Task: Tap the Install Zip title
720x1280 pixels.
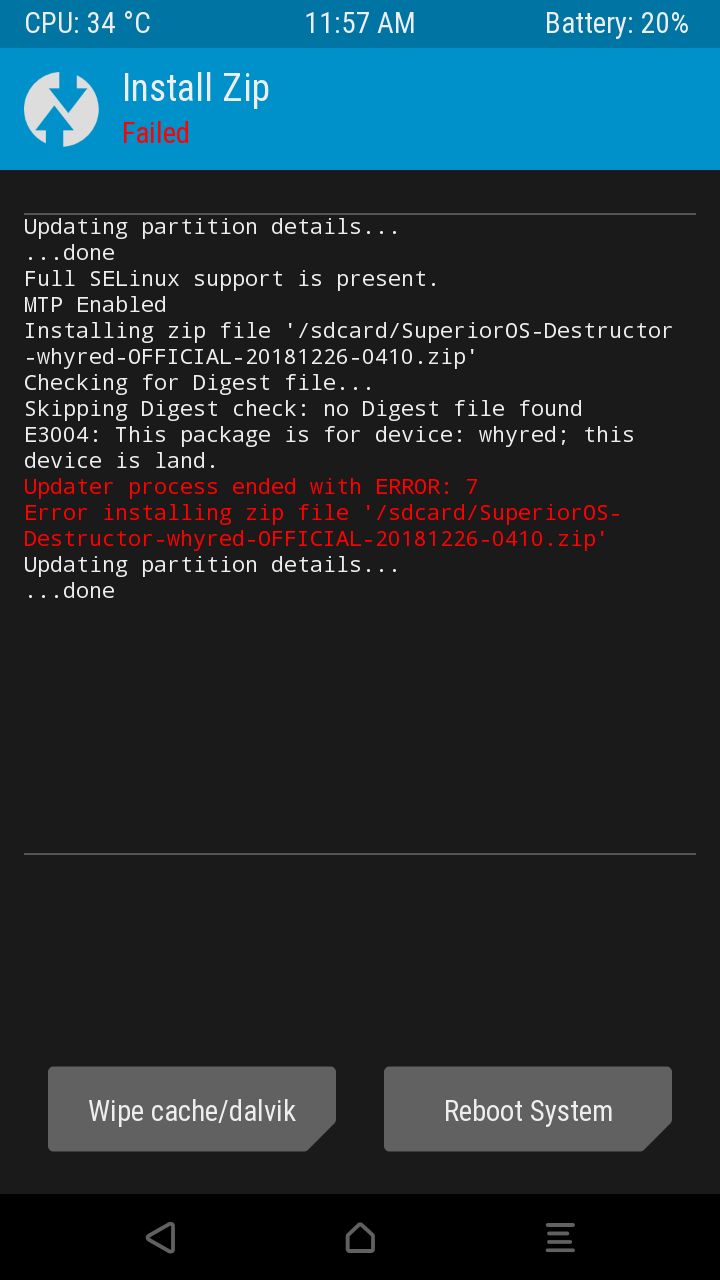Action: point(196,88)
